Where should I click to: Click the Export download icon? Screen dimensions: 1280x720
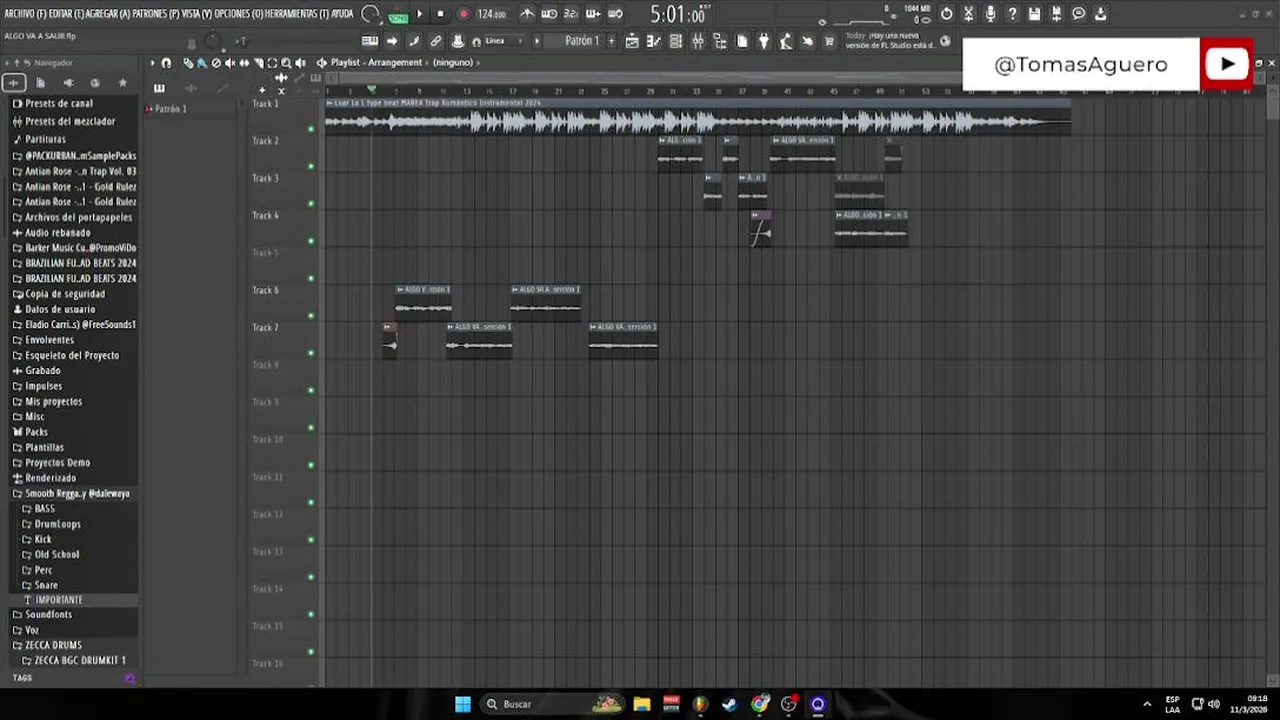pos(1100,14)
